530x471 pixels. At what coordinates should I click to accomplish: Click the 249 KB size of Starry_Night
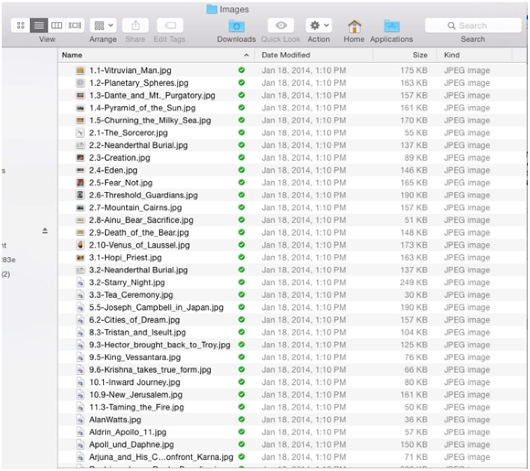coord(414,282)
